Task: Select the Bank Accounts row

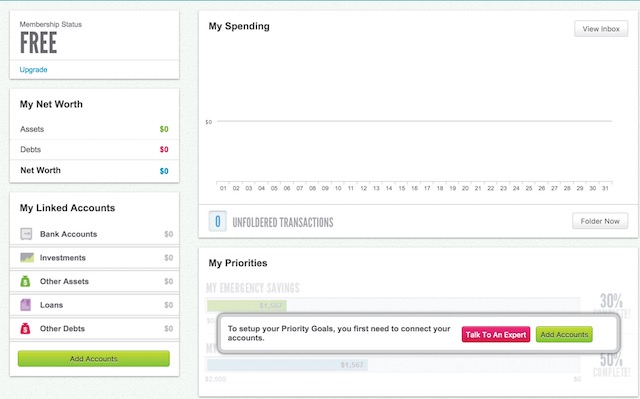Action: point(94,234)
